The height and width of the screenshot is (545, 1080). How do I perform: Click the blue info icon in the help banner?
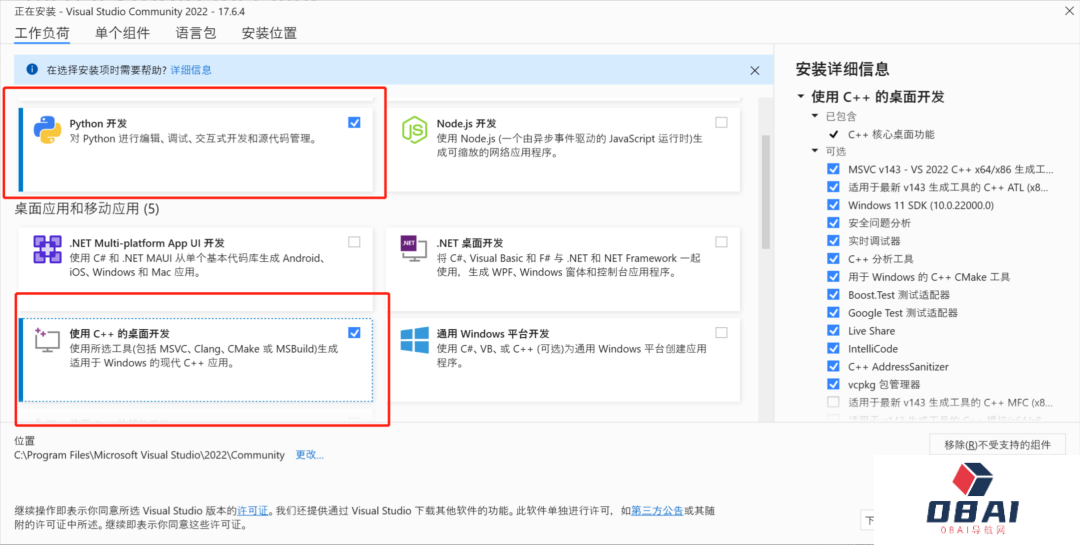32,70
